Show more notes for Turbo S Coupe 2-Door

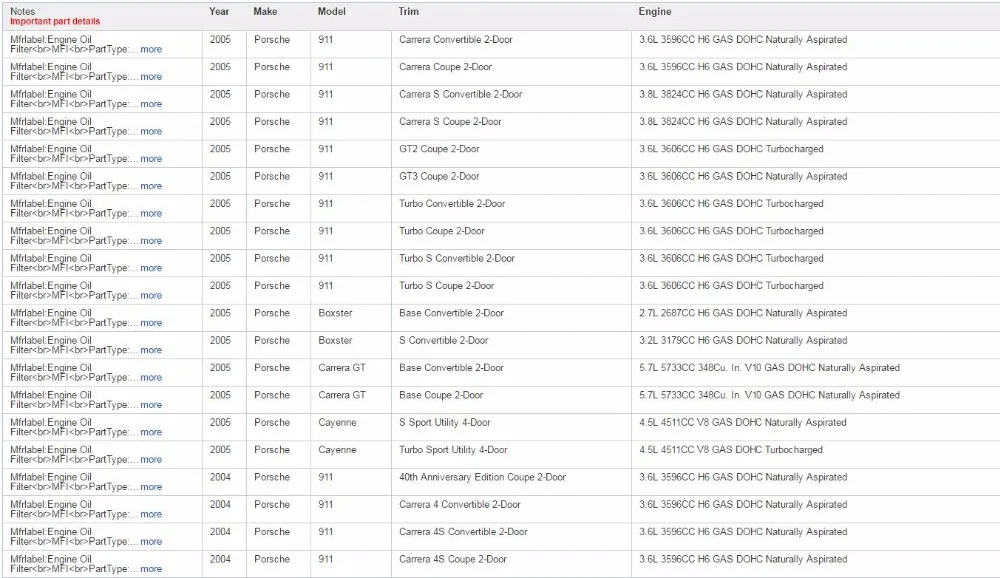pos(151,296)
